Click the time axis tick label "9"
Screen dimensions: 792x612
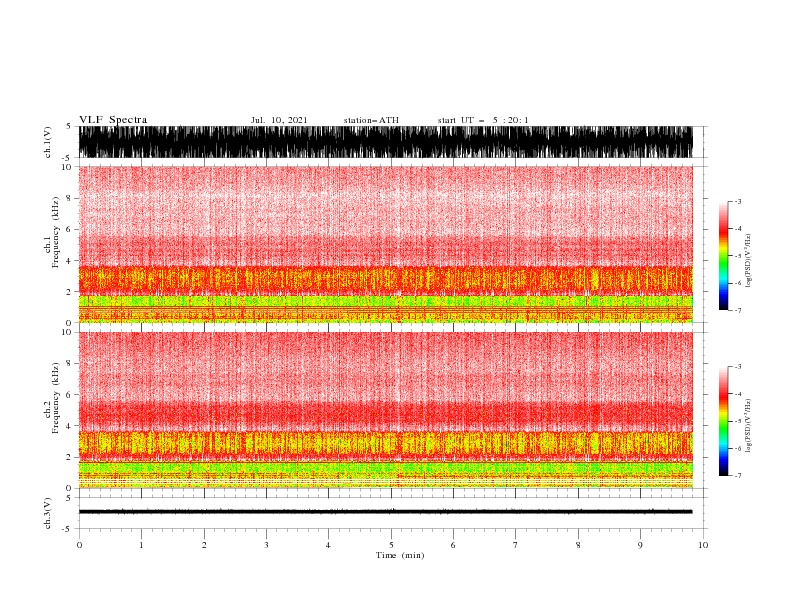coord(640,545)
